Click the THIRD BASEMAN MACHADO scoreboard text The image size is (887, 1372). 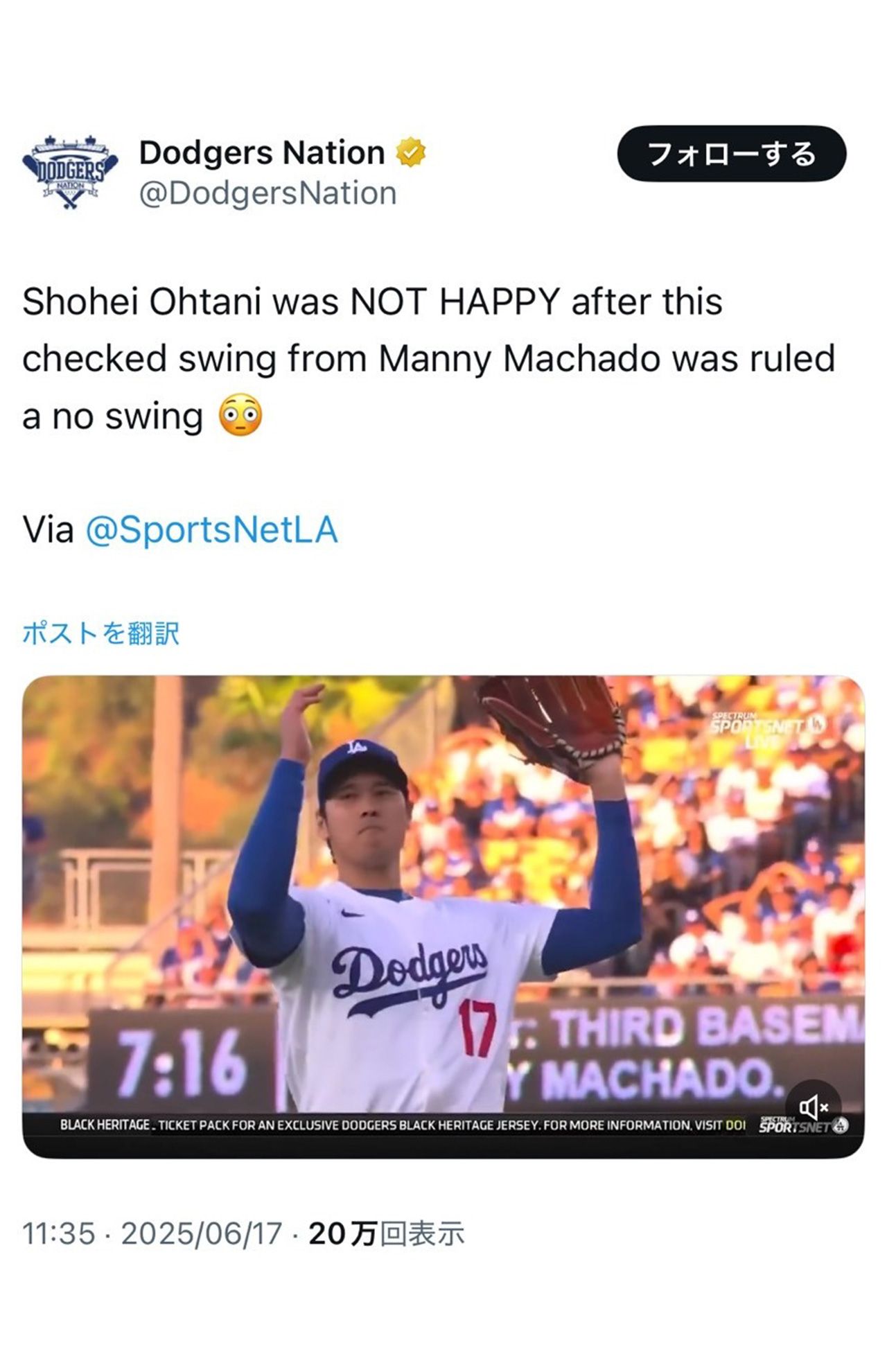click(686, 1053)
